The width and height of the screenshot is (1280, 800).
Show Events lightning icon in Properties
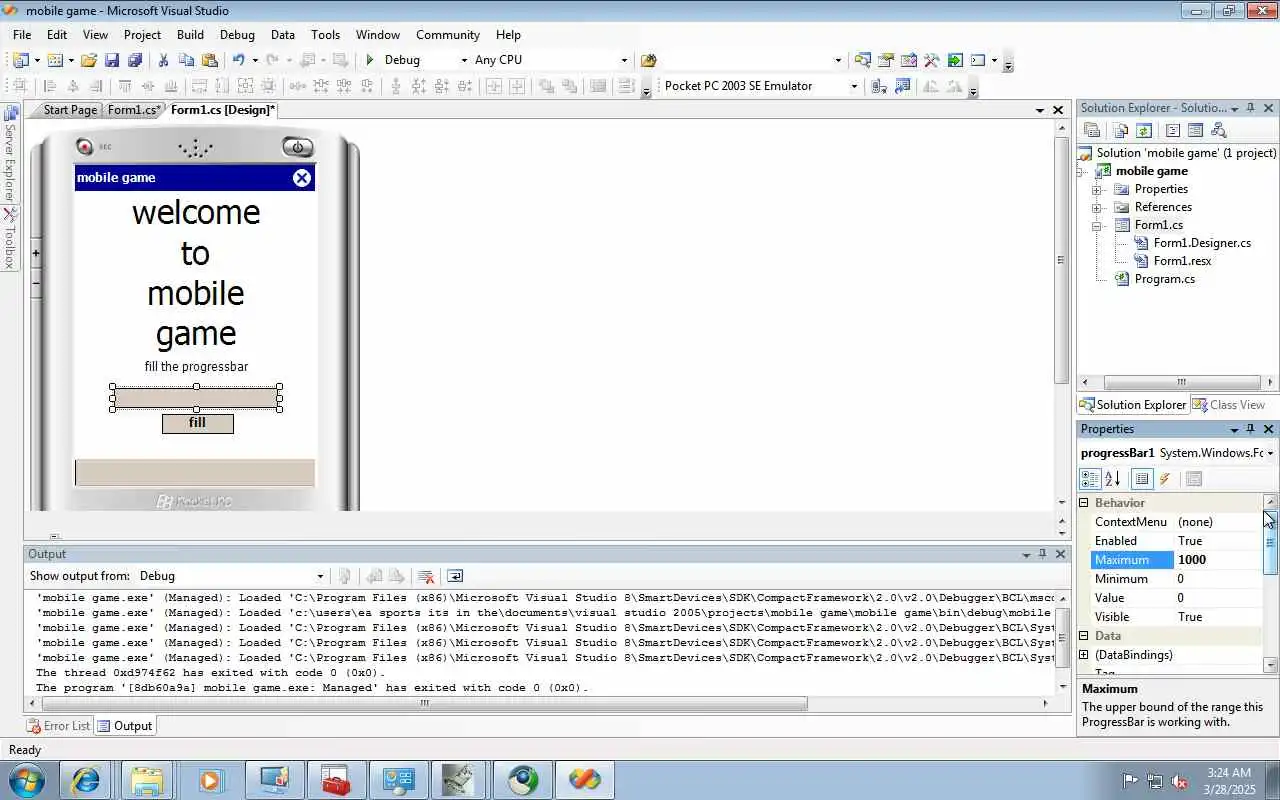pyautogui.click(x=1165, y=479)
